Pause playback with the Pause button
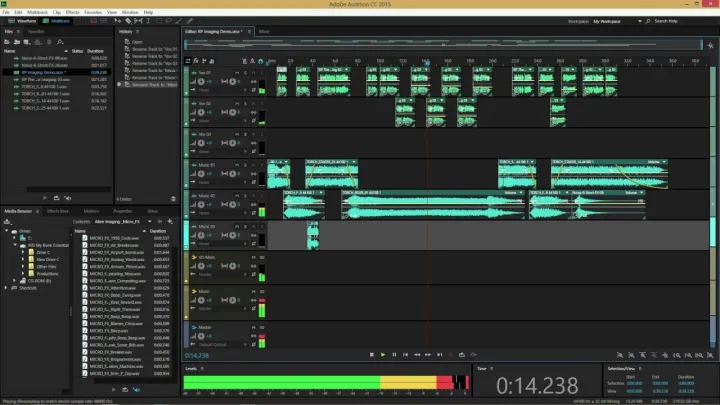 [394, 354]
